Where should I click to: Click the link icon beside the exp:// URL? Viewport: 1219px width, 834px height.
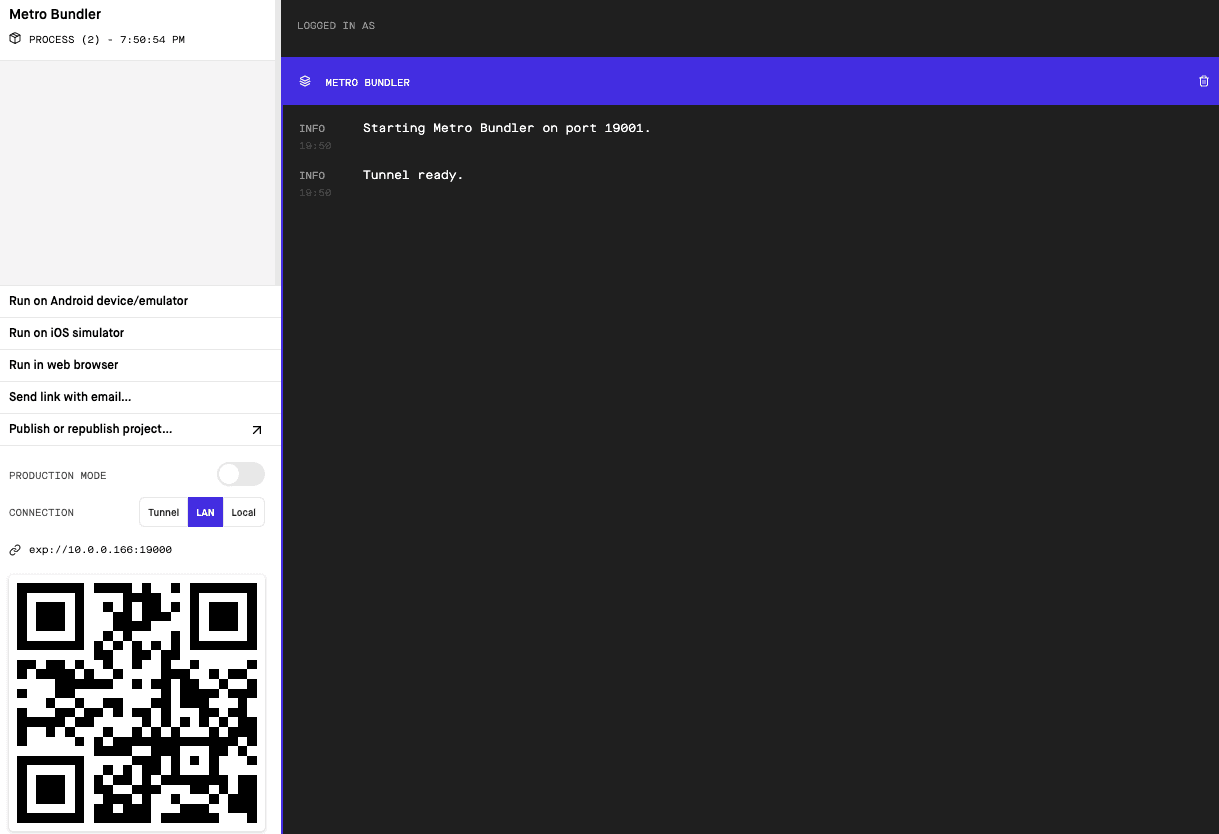click(15, 550)
